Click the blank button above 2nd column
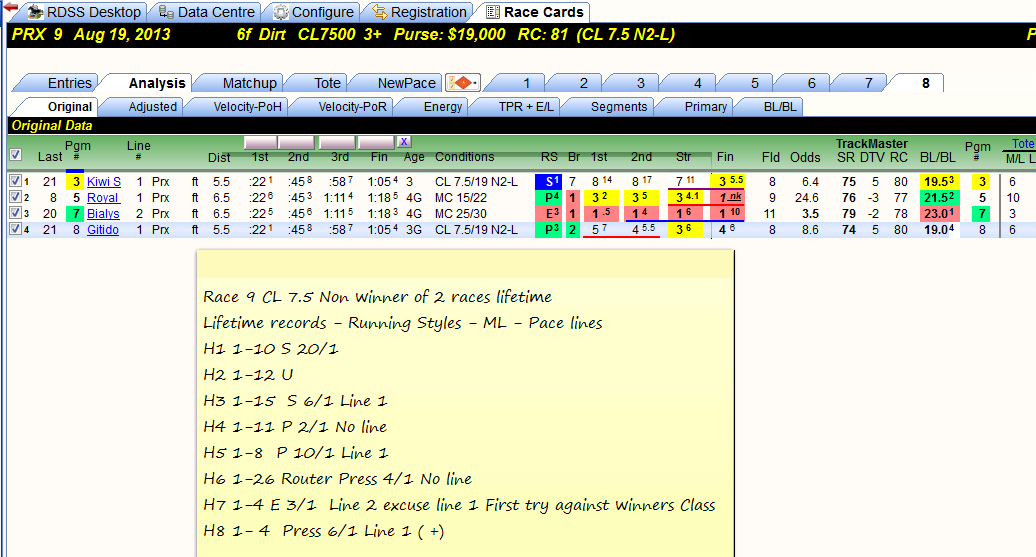This screenshot has width=1036, height=557. tap(296, 141)
